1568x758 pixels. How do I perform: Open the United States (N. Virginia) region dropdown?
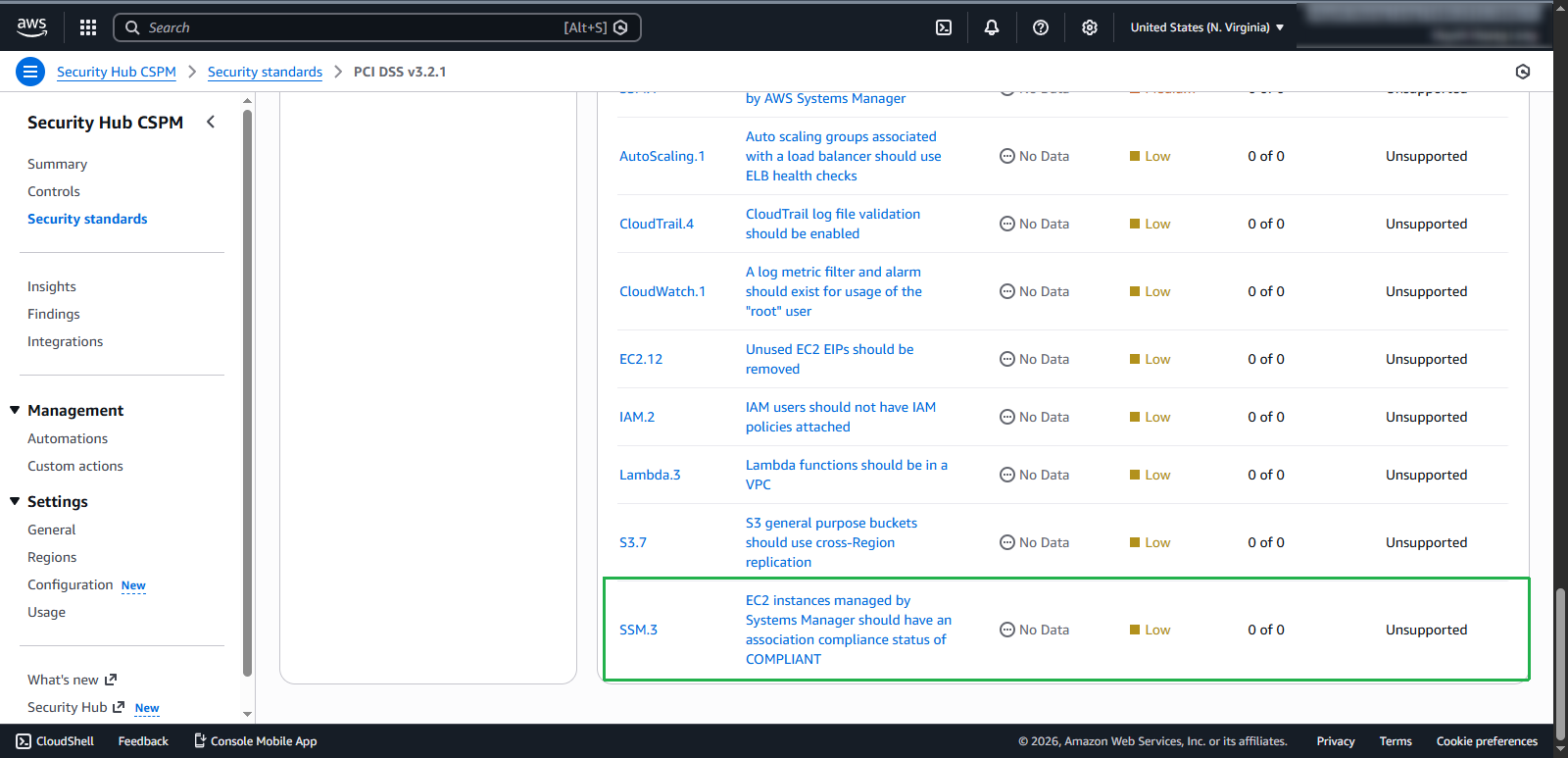(x=1206, y=27)
